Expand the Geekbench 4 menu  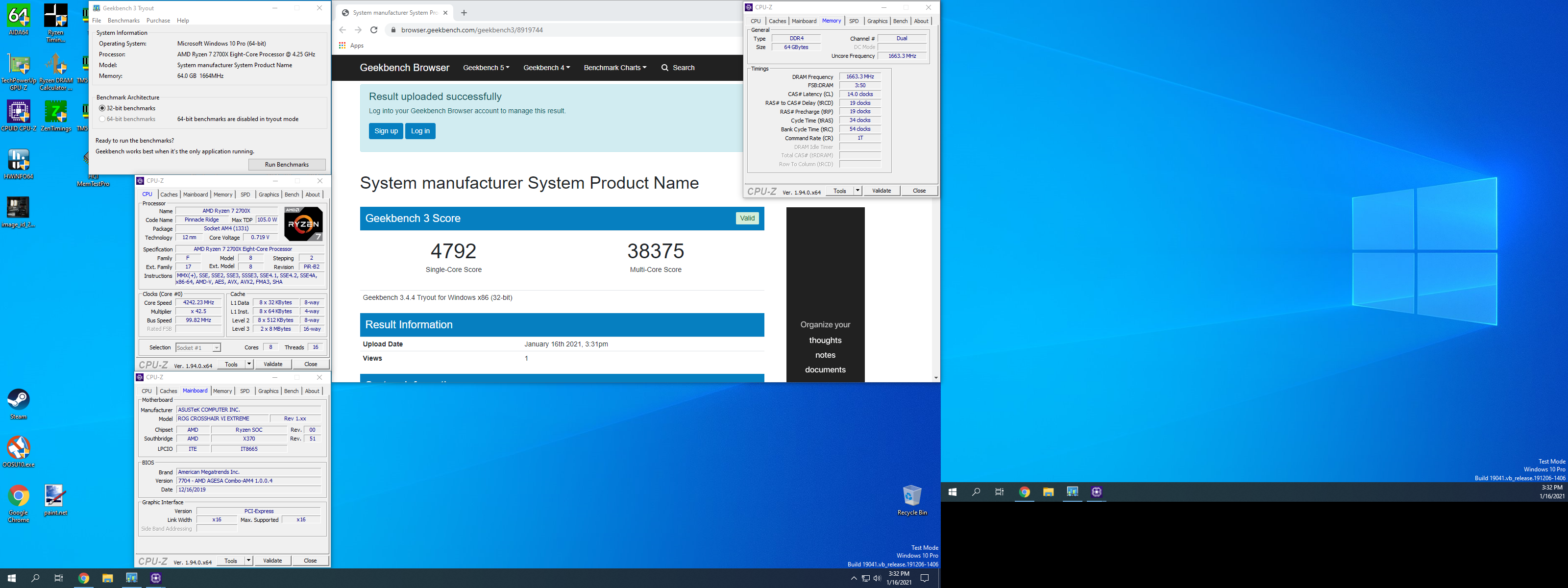pos(547,68)
